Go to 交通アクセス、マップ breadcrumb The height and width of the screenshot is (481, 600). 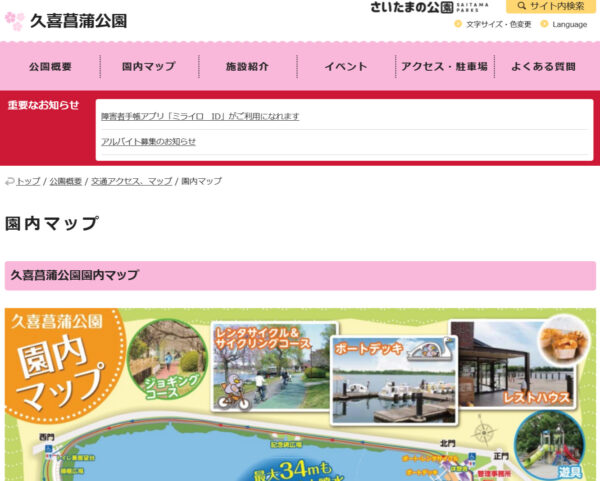tap(132, 181)
